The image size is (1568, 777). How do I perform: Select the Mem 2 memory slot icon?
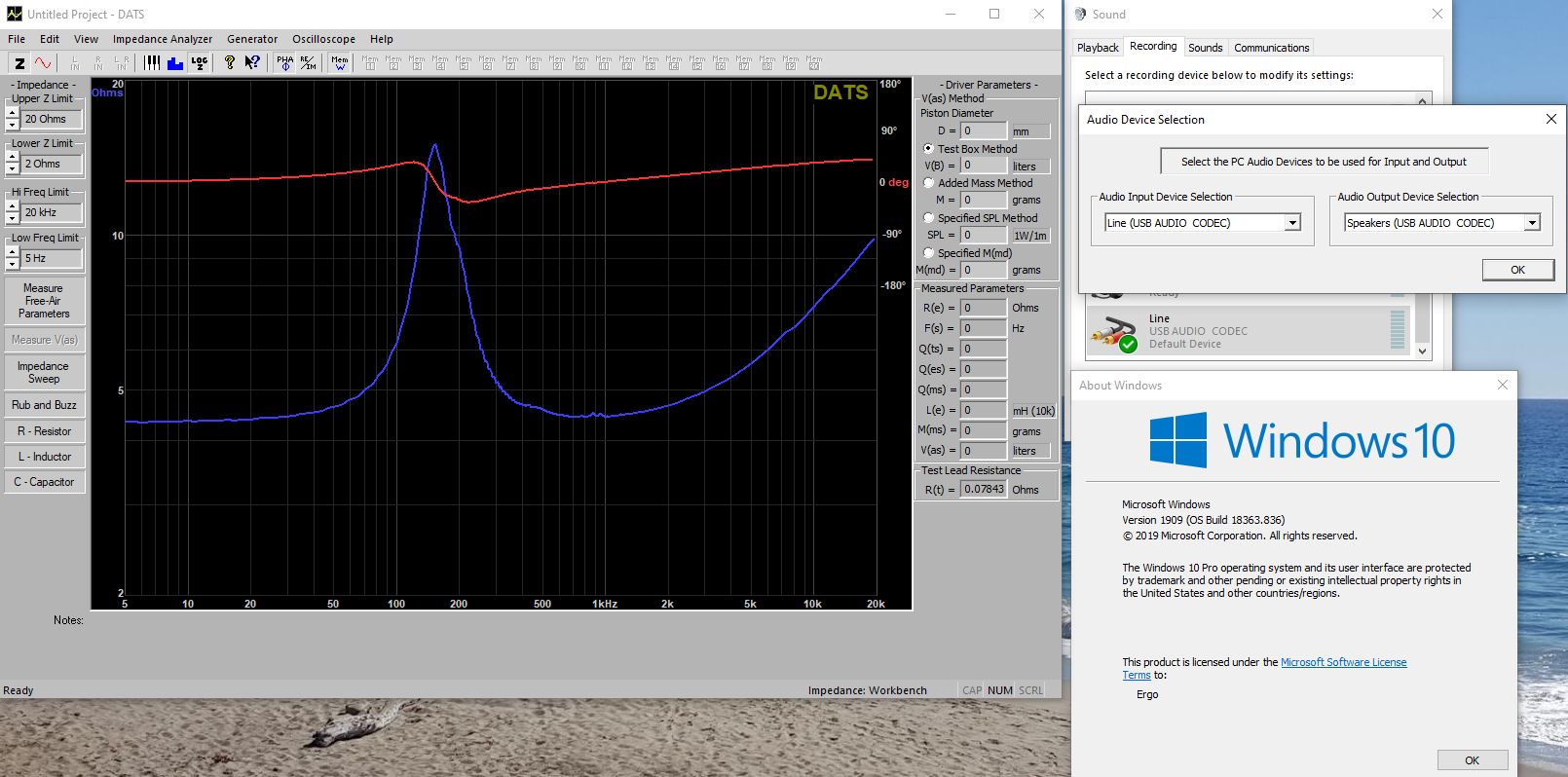click(x=393, y=63)
